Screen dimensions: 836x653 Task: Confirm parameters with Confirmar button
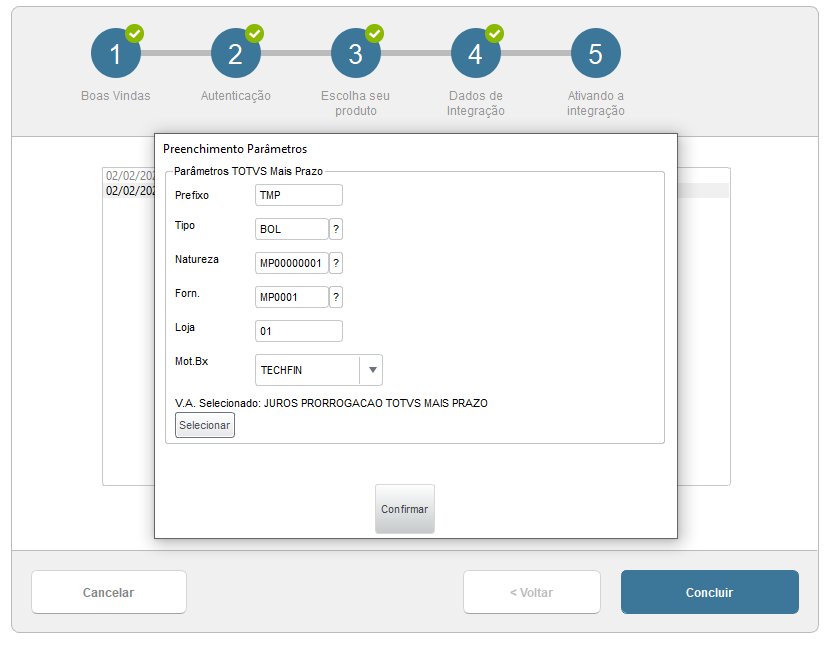coord(405,509)
